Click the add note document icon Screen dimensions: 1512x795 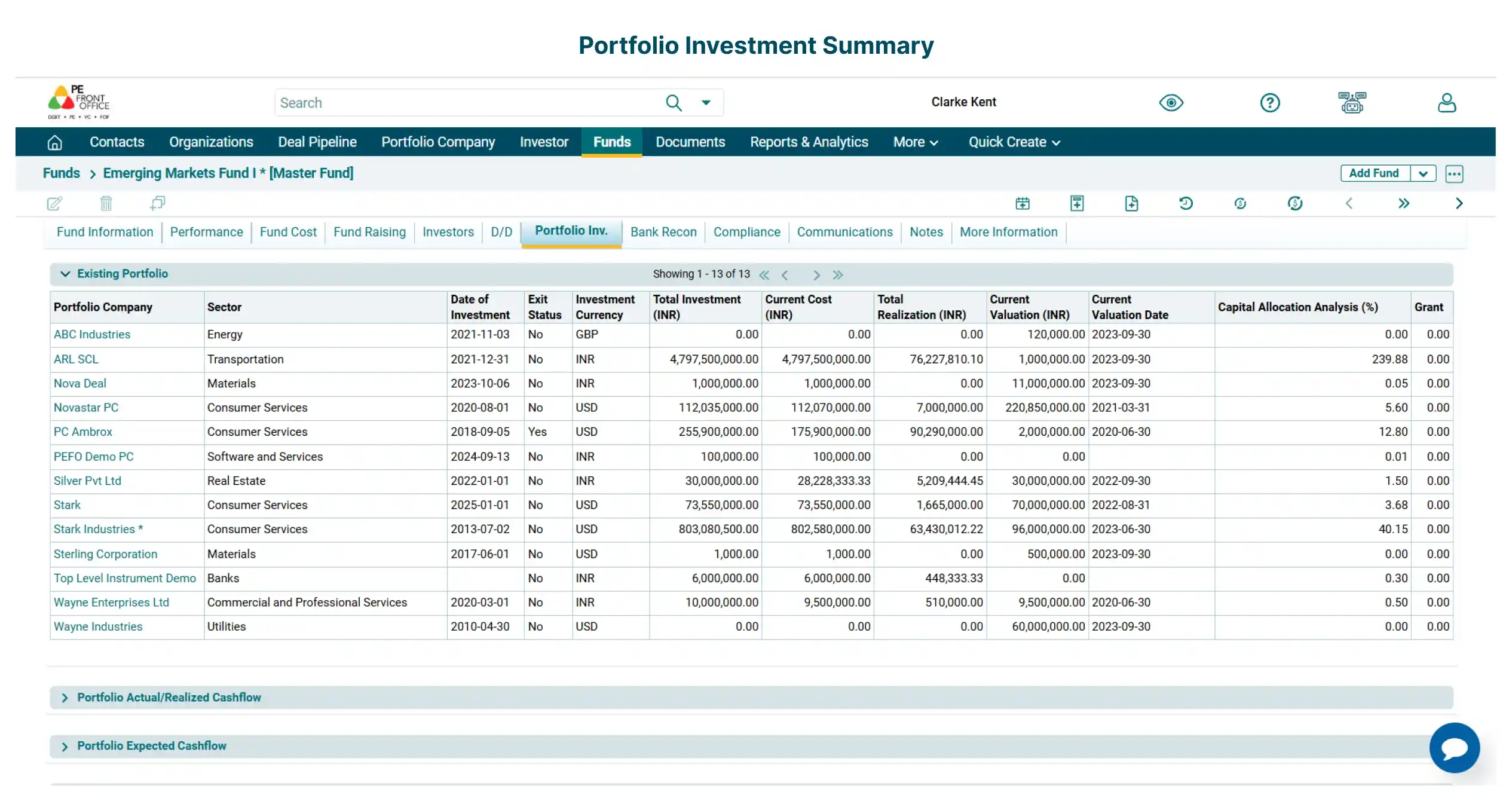[x=1077, y=204]
